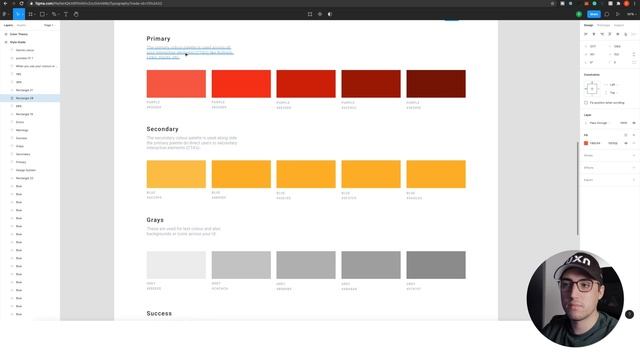Click the blue Share button
The height and width of the screenshot is (360, 640).
click(x=594, y=14)
